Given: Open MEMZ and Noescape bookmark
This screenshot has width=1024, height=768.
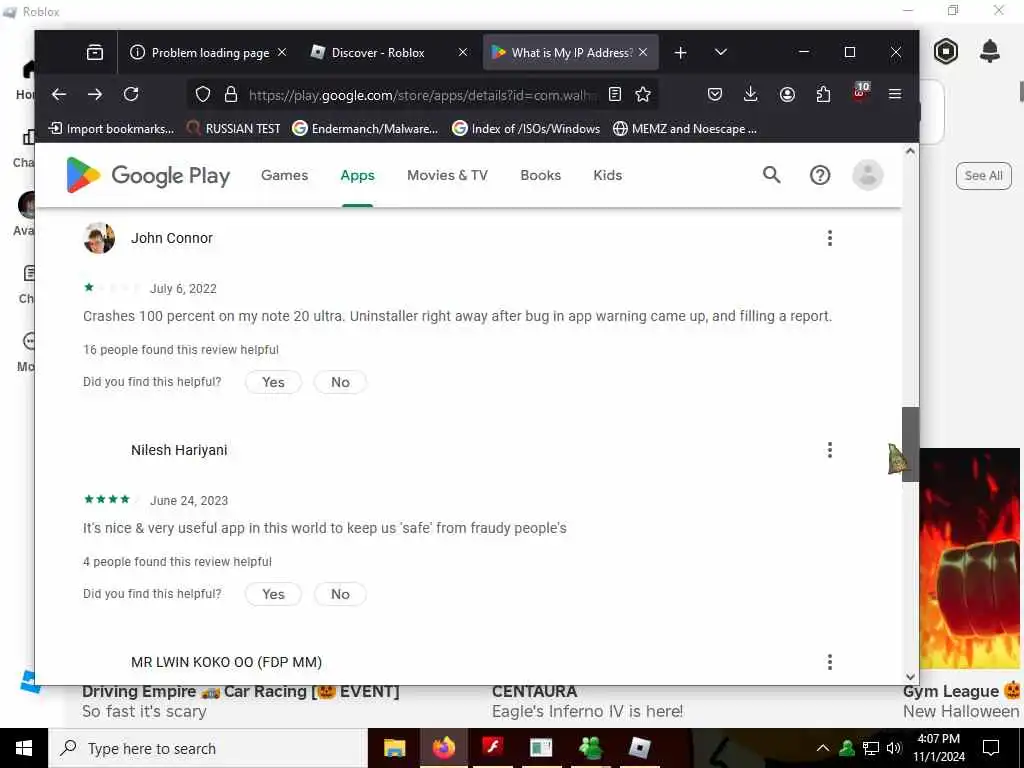Looking at the screenshot, I should (x=685, y=129).
